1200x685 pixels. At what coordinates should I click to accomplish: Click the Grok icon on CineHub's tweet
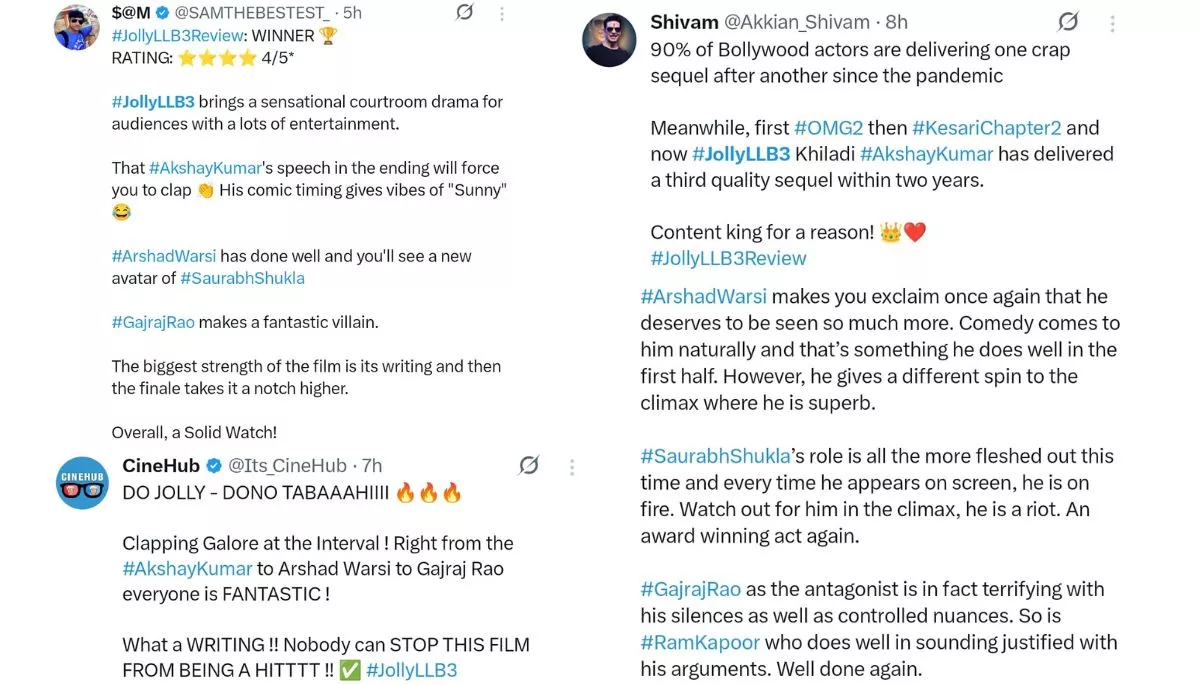[x=529, y=465]
